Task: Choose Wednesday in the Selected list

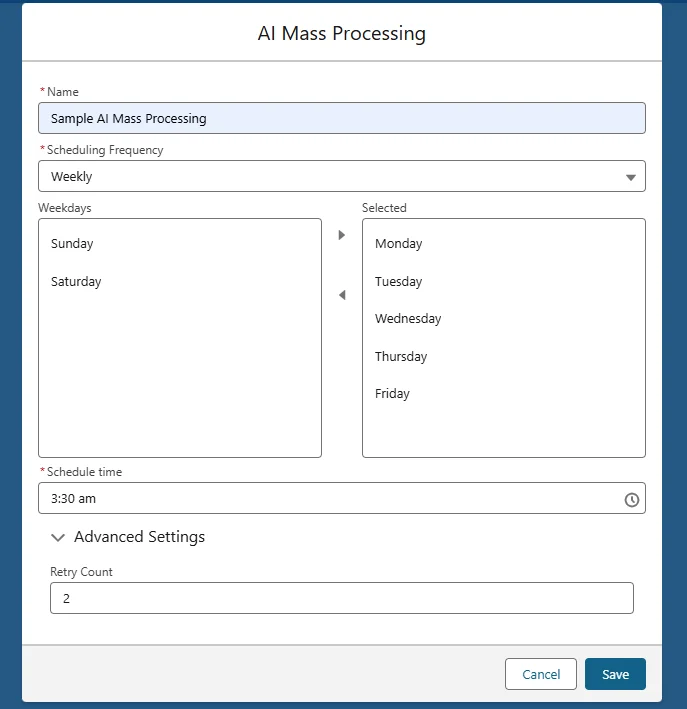Action: click(408, 319)
